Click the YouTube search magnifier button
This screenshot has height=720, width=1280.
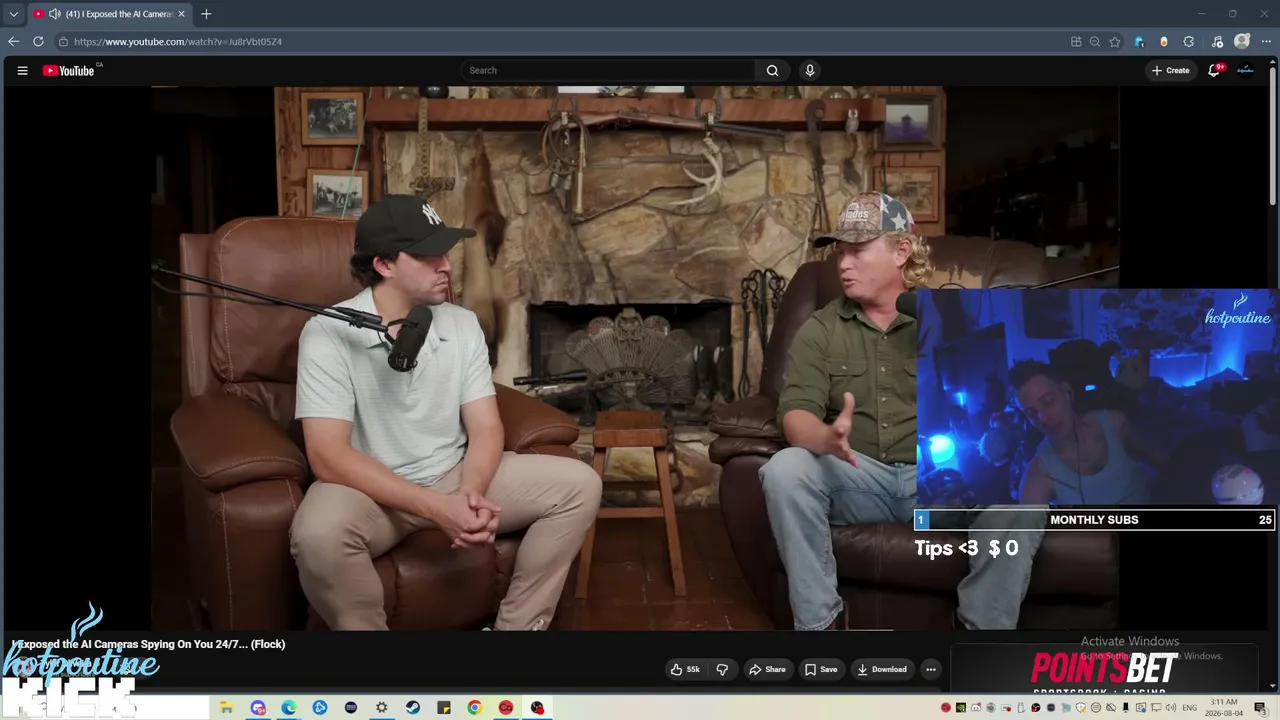coord(772,70)
